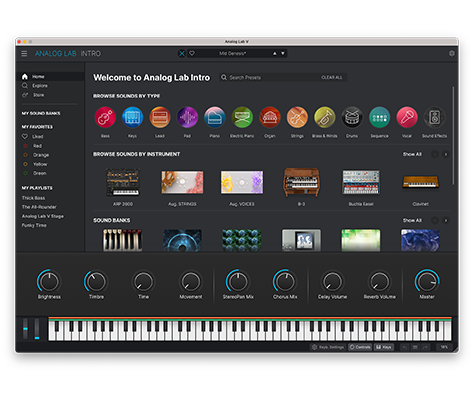
Task: Select the next preset with down arrow
Action: pyautogui.click(x=283, y=53)
